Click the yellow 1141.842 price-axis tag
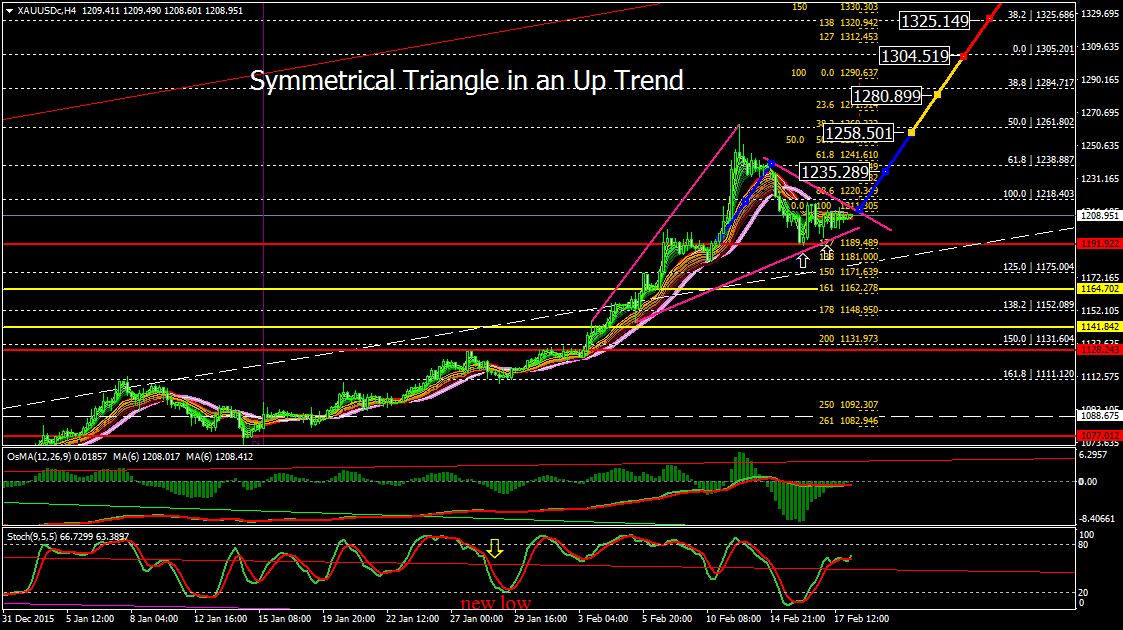Screen dimensions: 1123x630 coord(1099,326)
